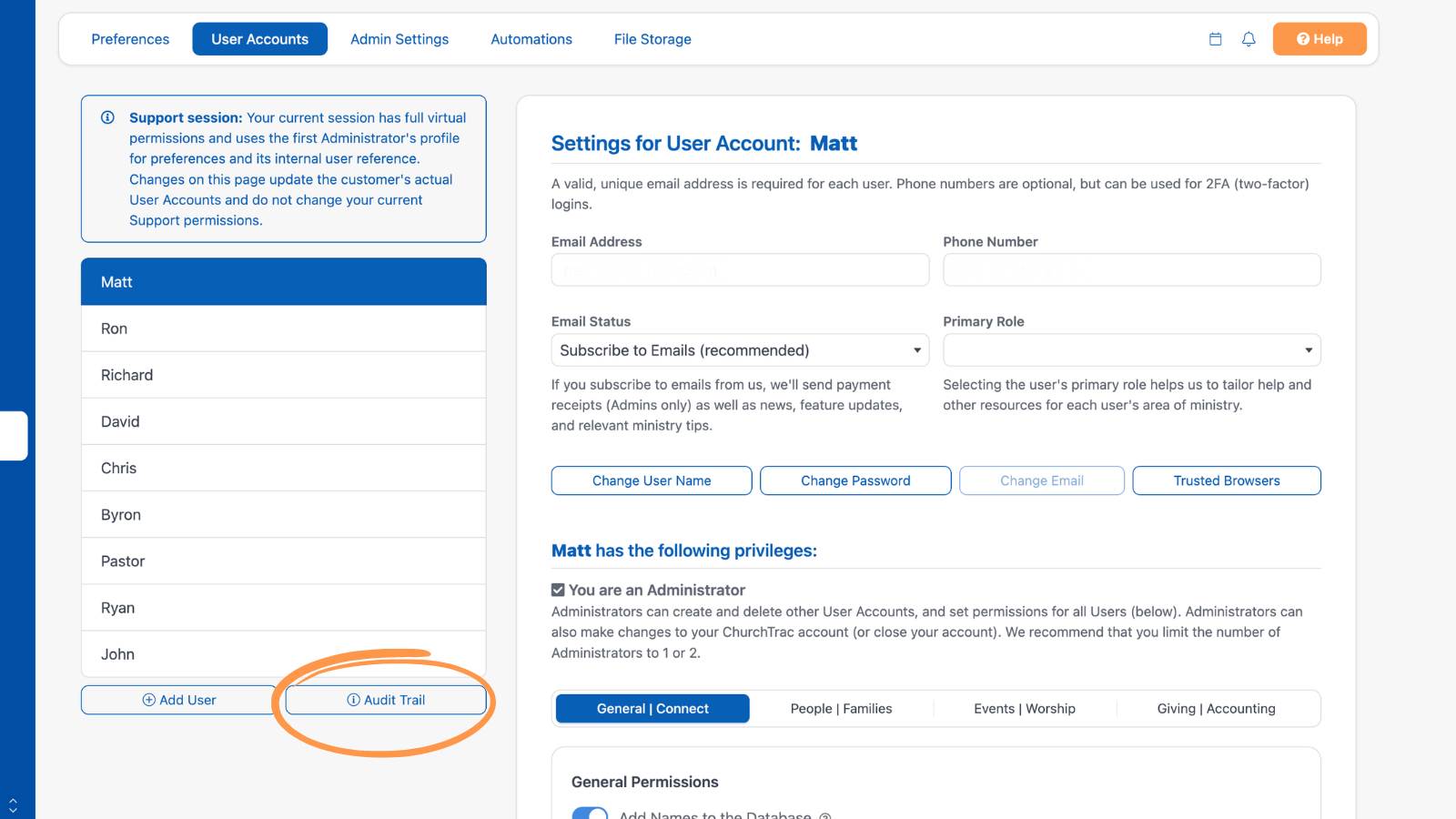Click the sidebar expand arrows at bottom left

(x=13, y=806)
